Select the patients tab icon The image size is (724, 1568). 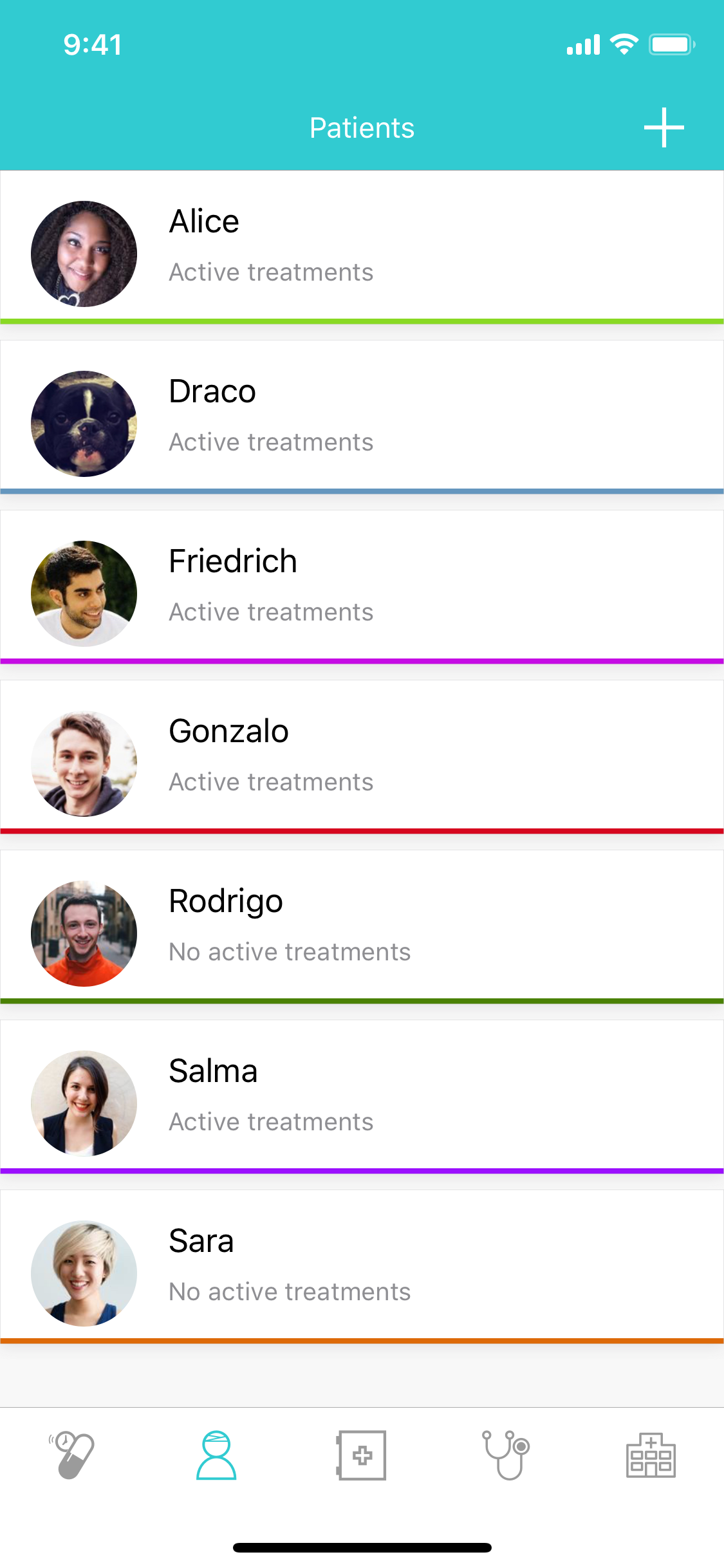pos(216,1455)
